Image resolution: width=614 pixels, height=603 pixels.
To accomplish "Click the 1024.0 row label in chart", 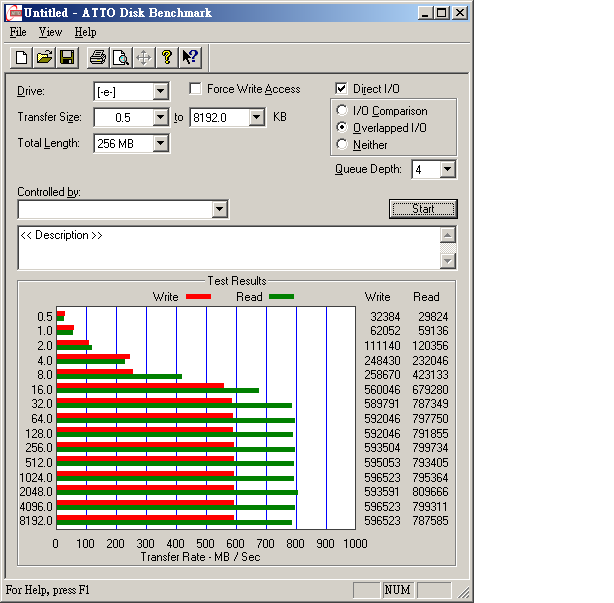I will pos(36,477).
